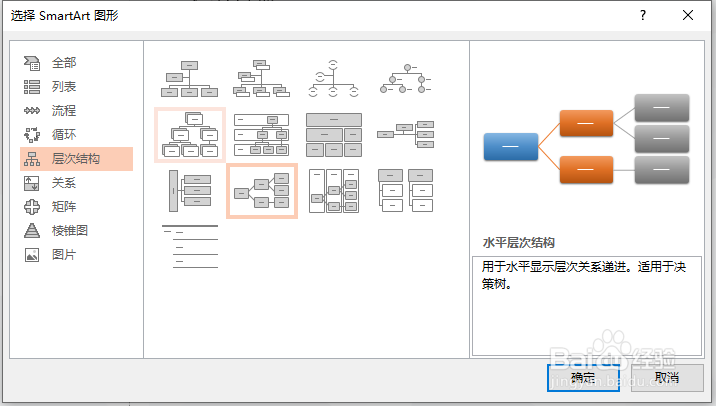Open help with the question mark
This screenshot has width=716, height=406.
643,16
